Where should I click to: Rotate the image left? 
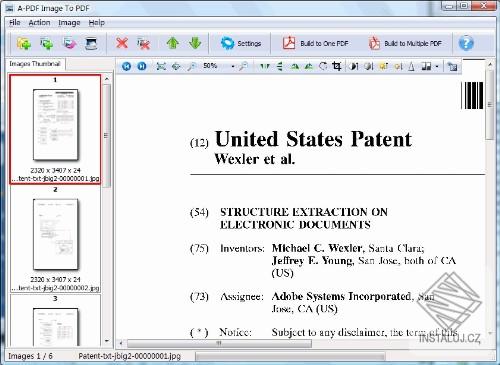294,66
